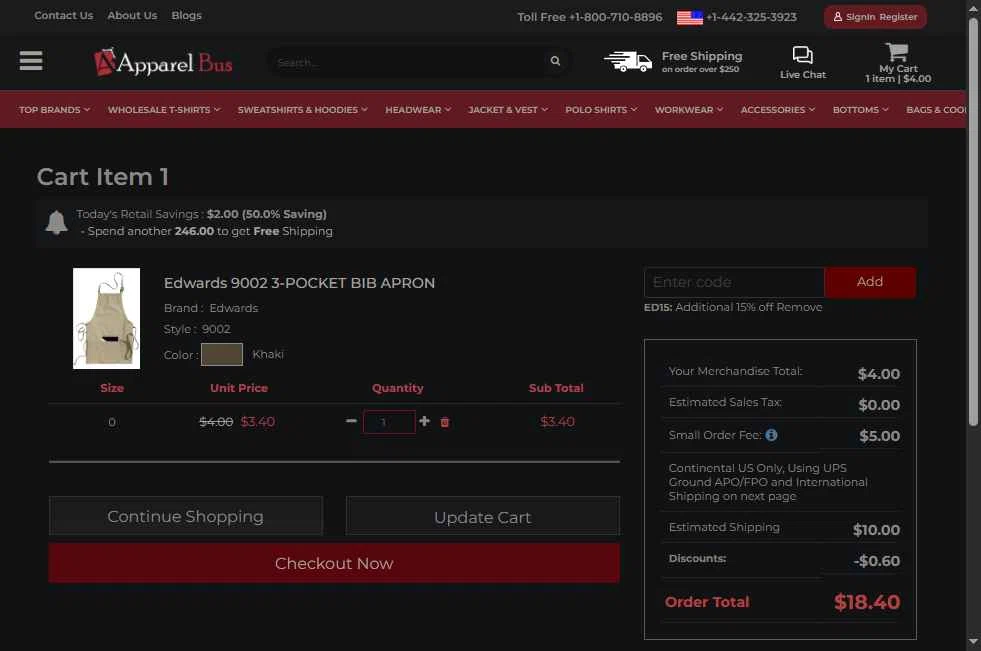Click the Apparel Bus logo
Image resolution: width=981 pixels, height=651 pixels.
163,63
